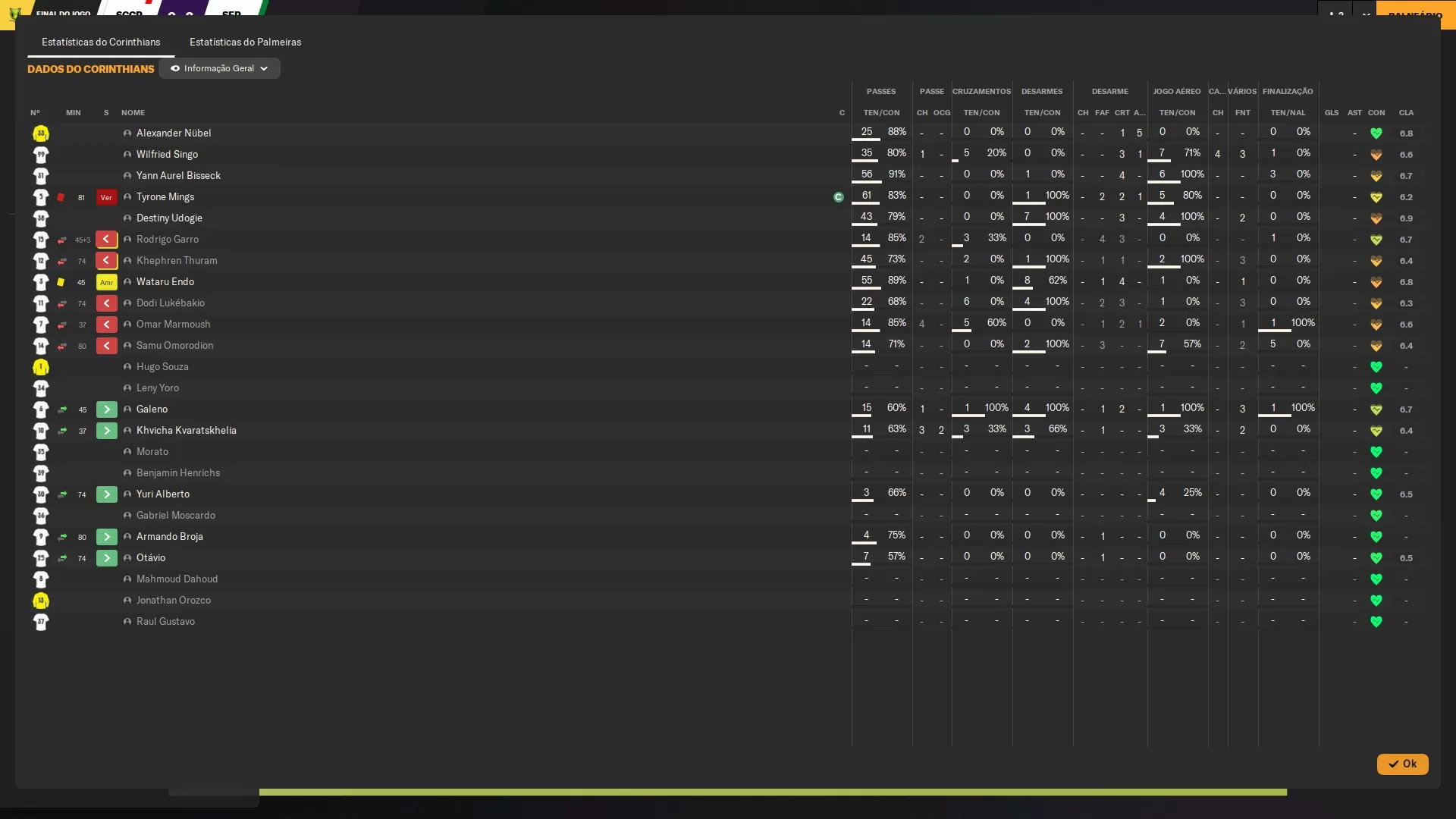This screenshot has width=1456, height=819.
Task: Click Jonathan Orozco's yellow shirt icon
Action: 41,601
